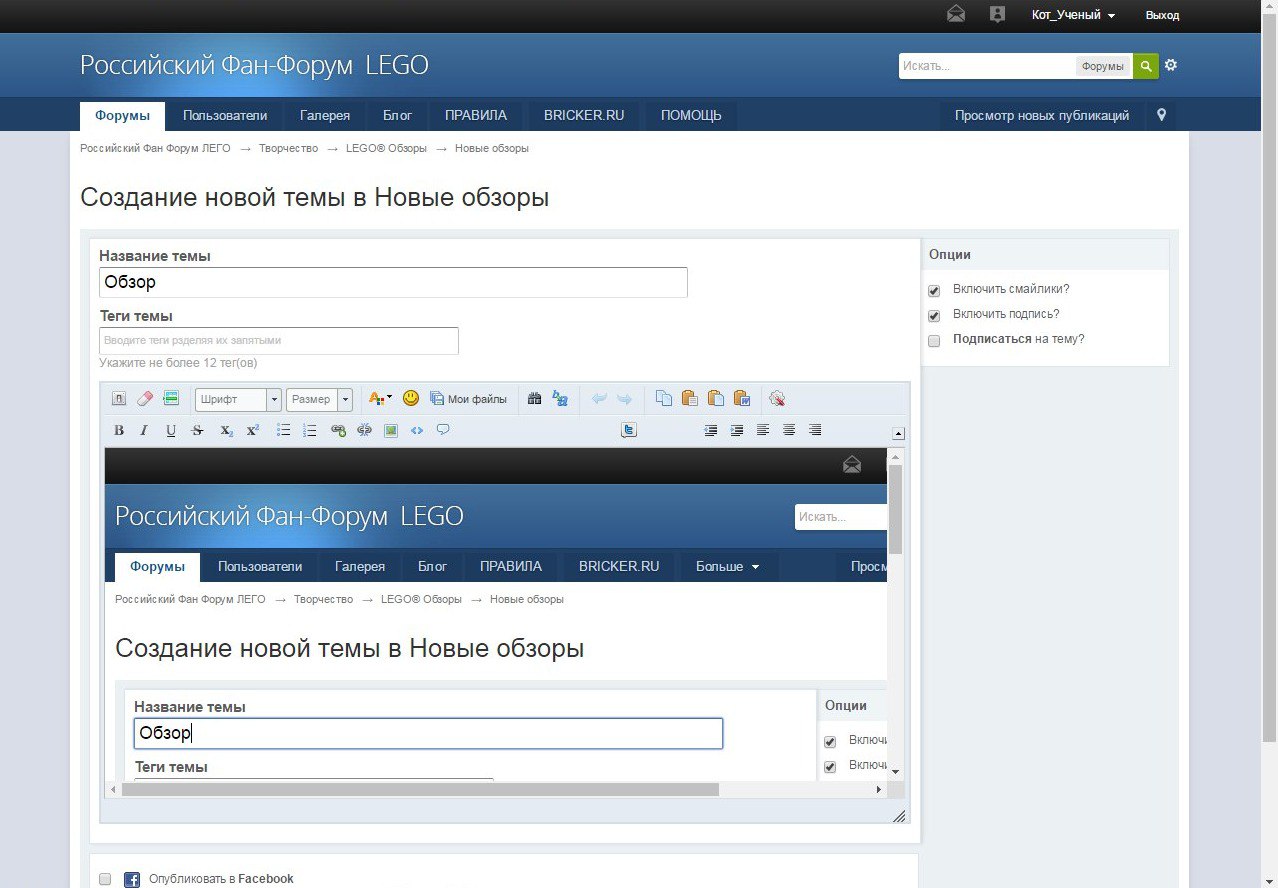Apply Subscript formatting
Viewport: 1278px width, 888px height.
227,430
